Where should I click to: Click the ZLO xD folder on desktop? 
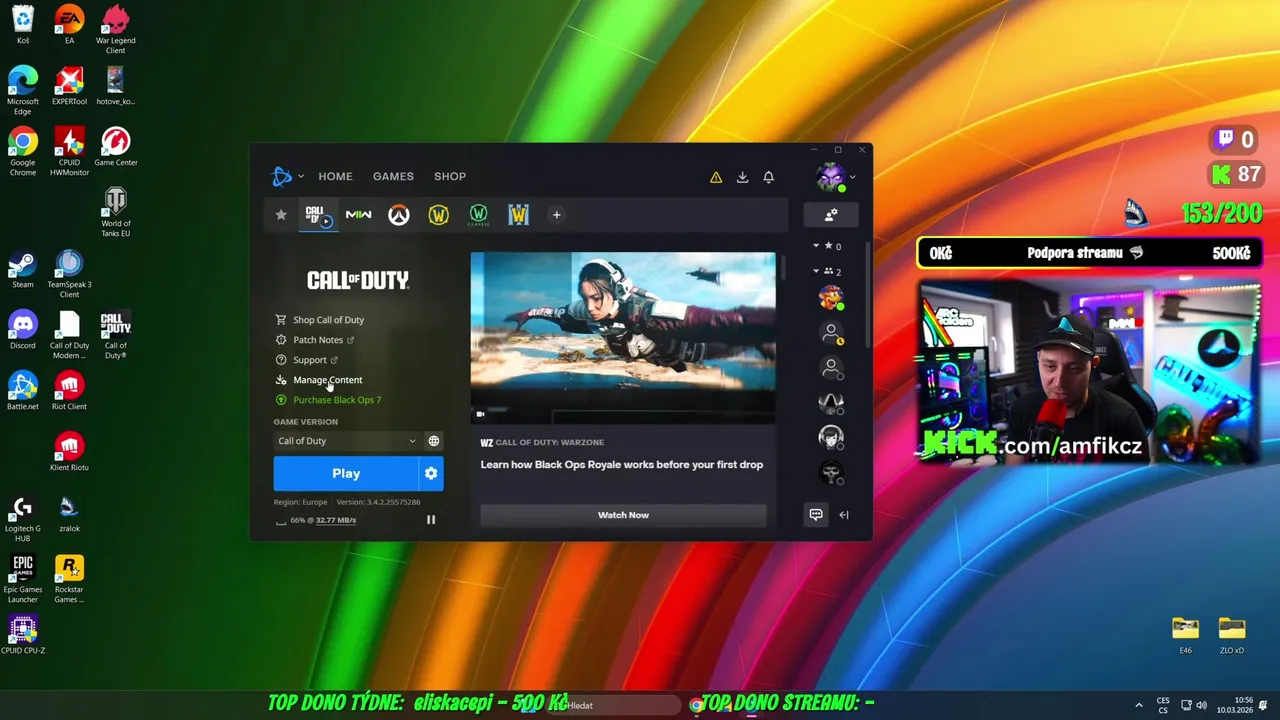1232,635
